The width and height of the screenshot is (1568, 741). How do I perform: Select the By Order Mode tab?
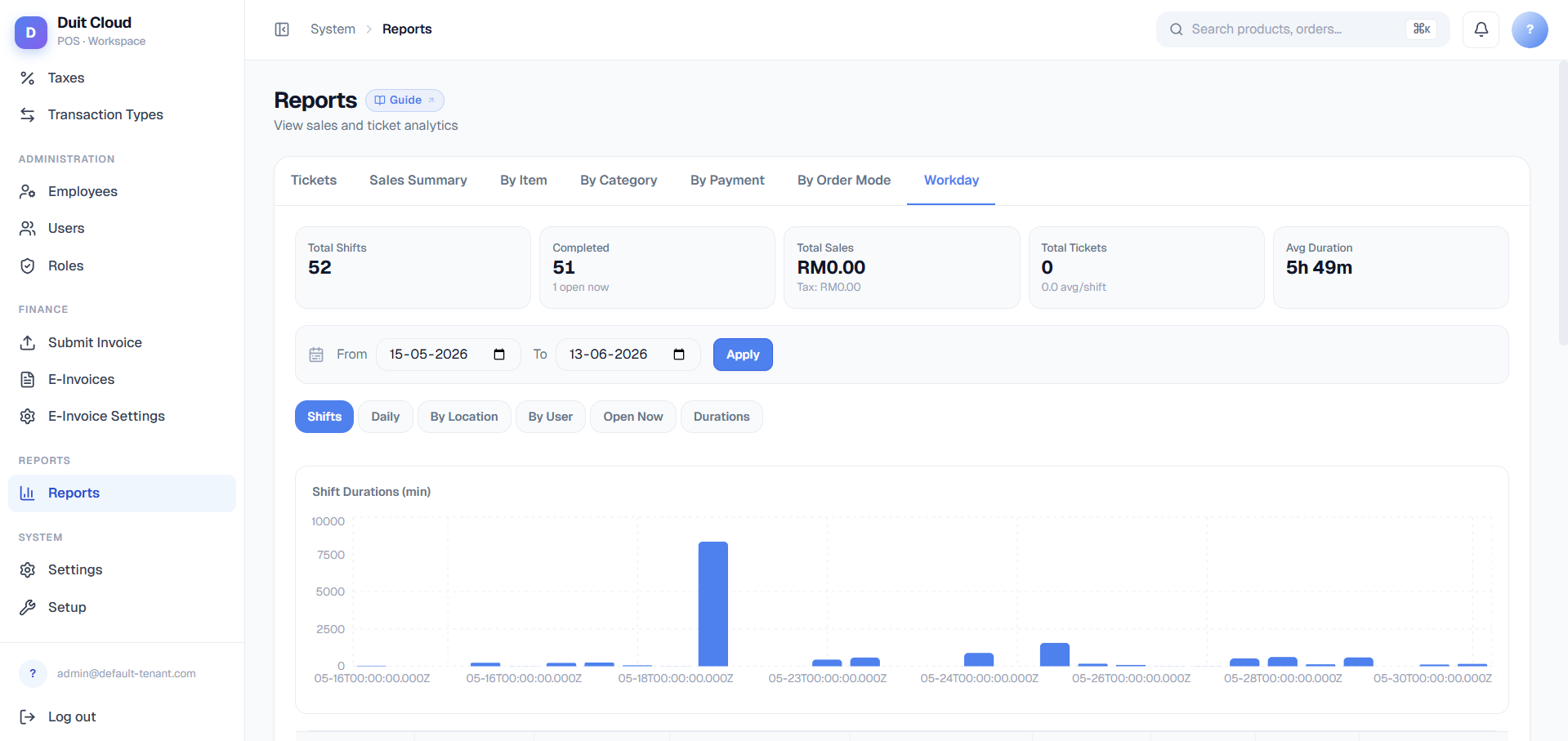[x=844, y=181]
